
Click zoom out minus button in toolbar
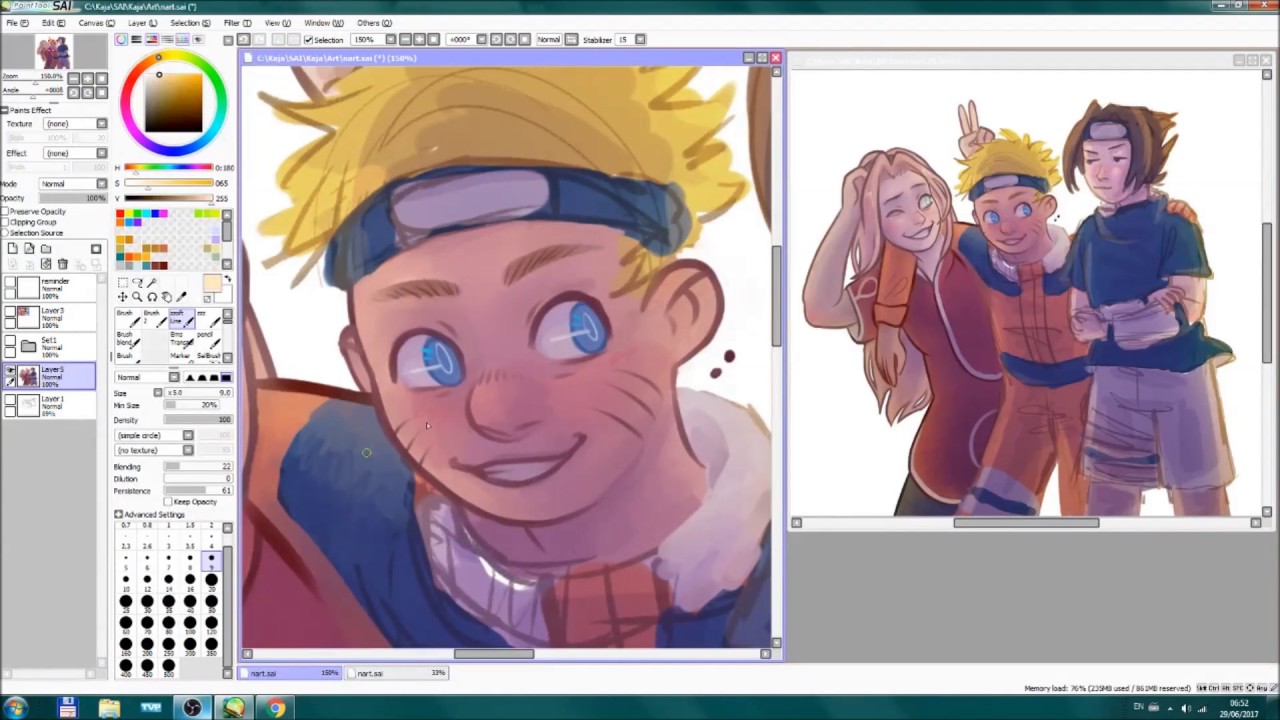pos(405,39)
